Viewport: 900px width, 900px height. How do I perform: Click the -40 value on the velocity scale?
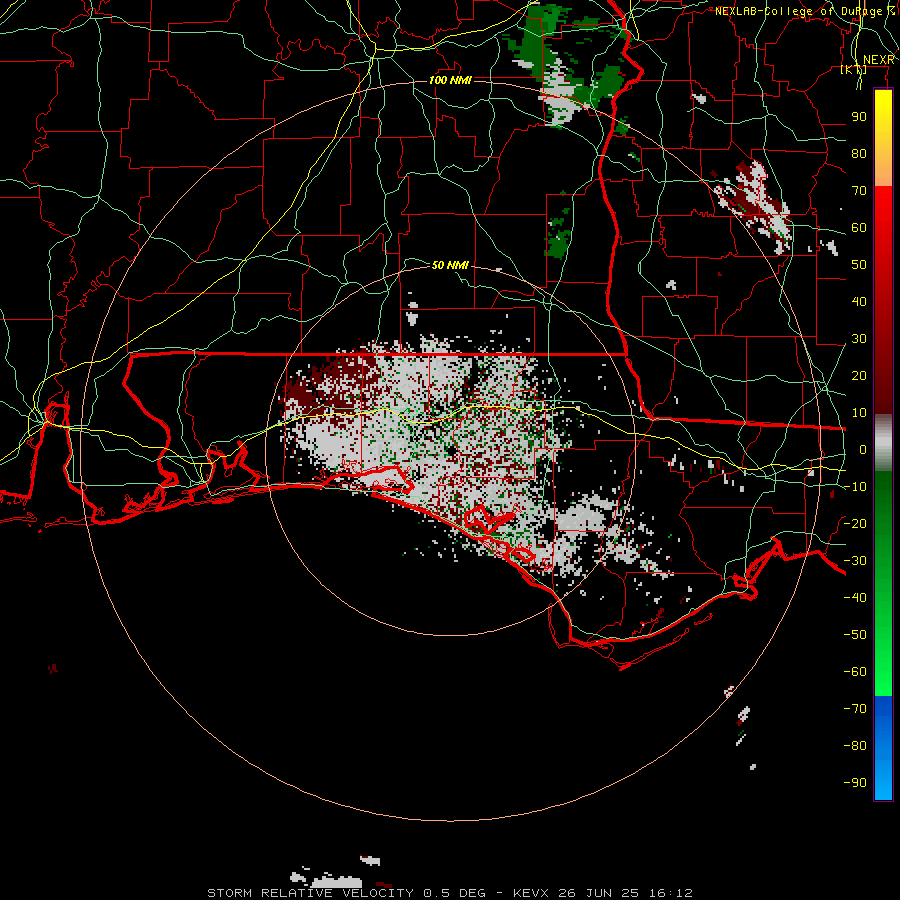pos(855,598)
